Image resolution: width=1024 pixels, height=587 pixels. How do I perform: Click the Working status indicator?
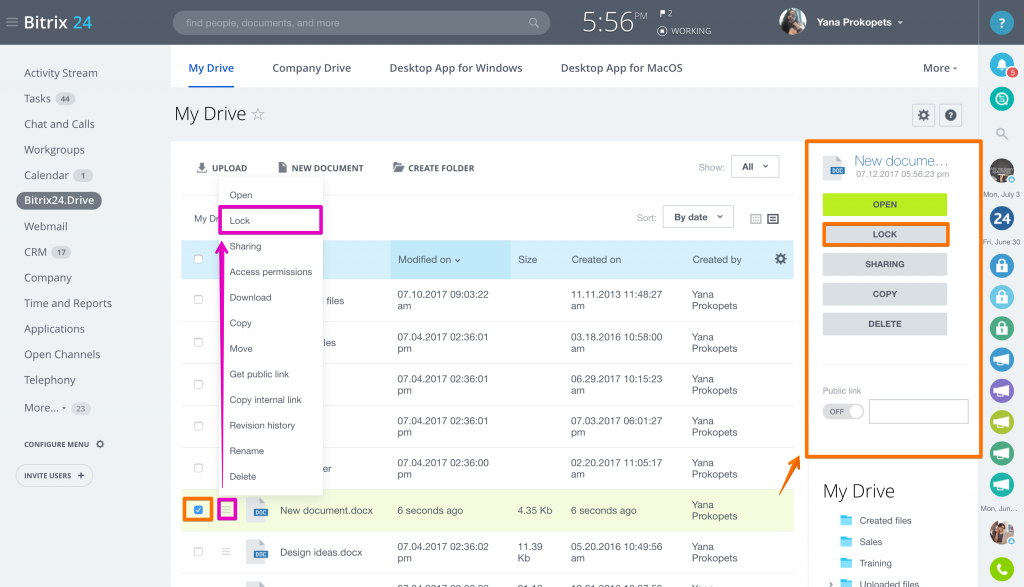point(684,31)
